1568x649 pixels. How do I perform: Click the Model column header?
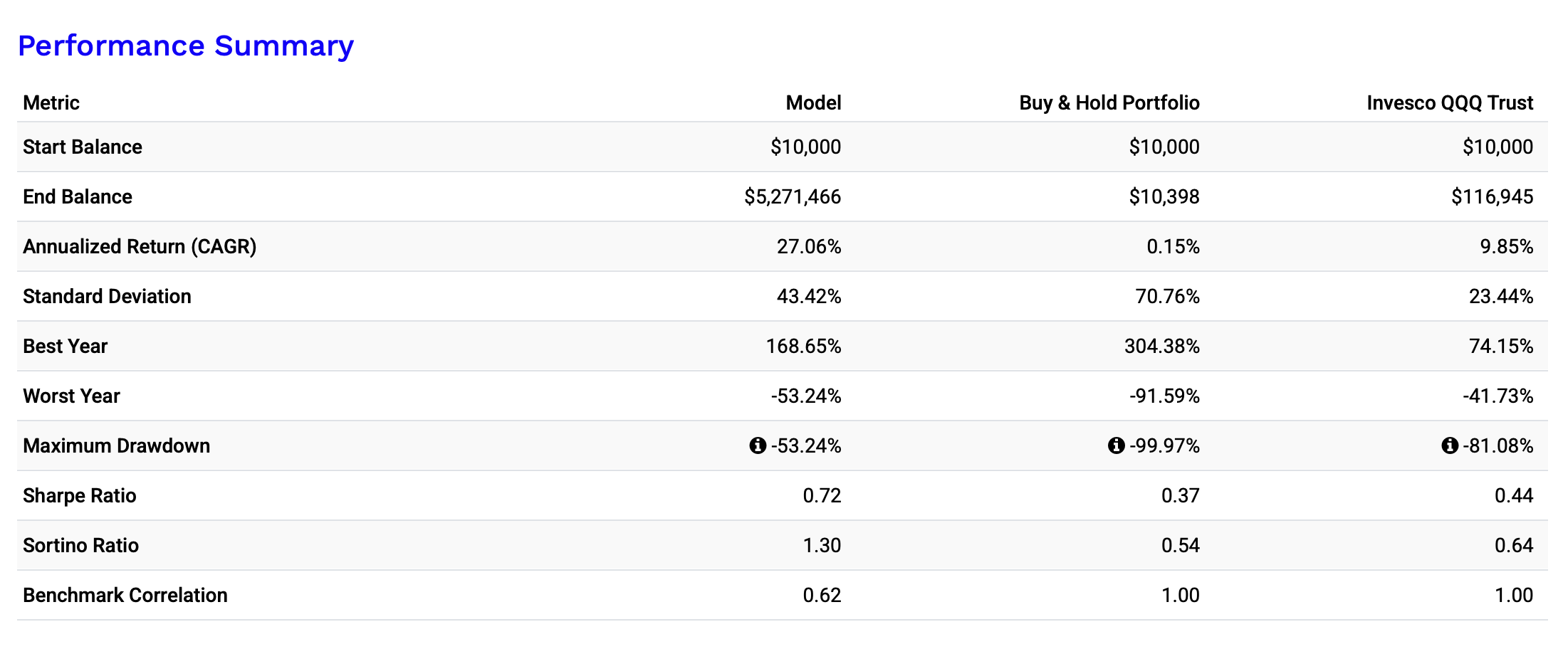point(813,102)
